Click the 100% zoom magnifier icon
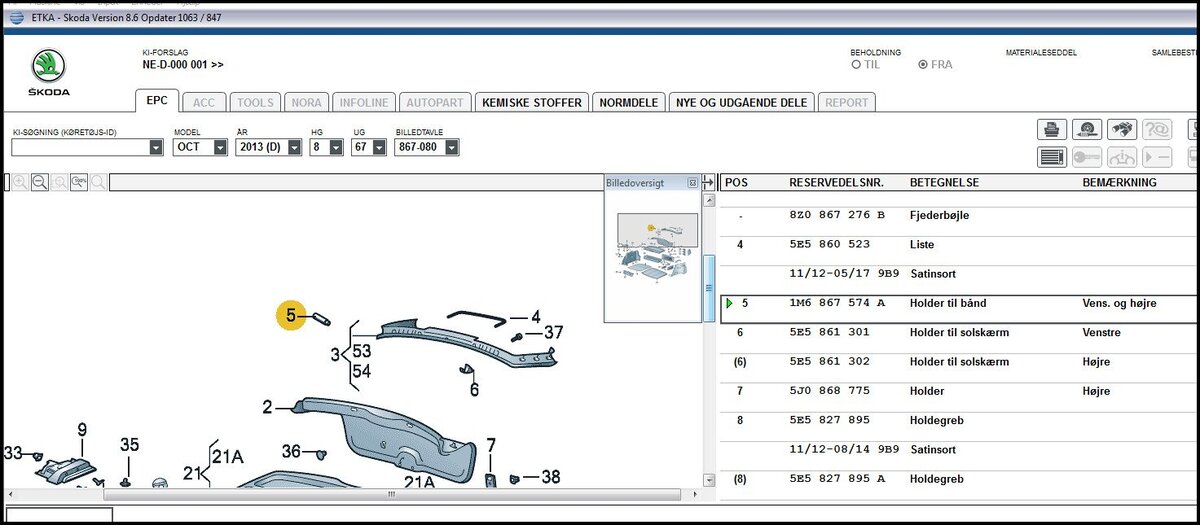The height and width of the screenshot is (525, 1200). [79, 182]
